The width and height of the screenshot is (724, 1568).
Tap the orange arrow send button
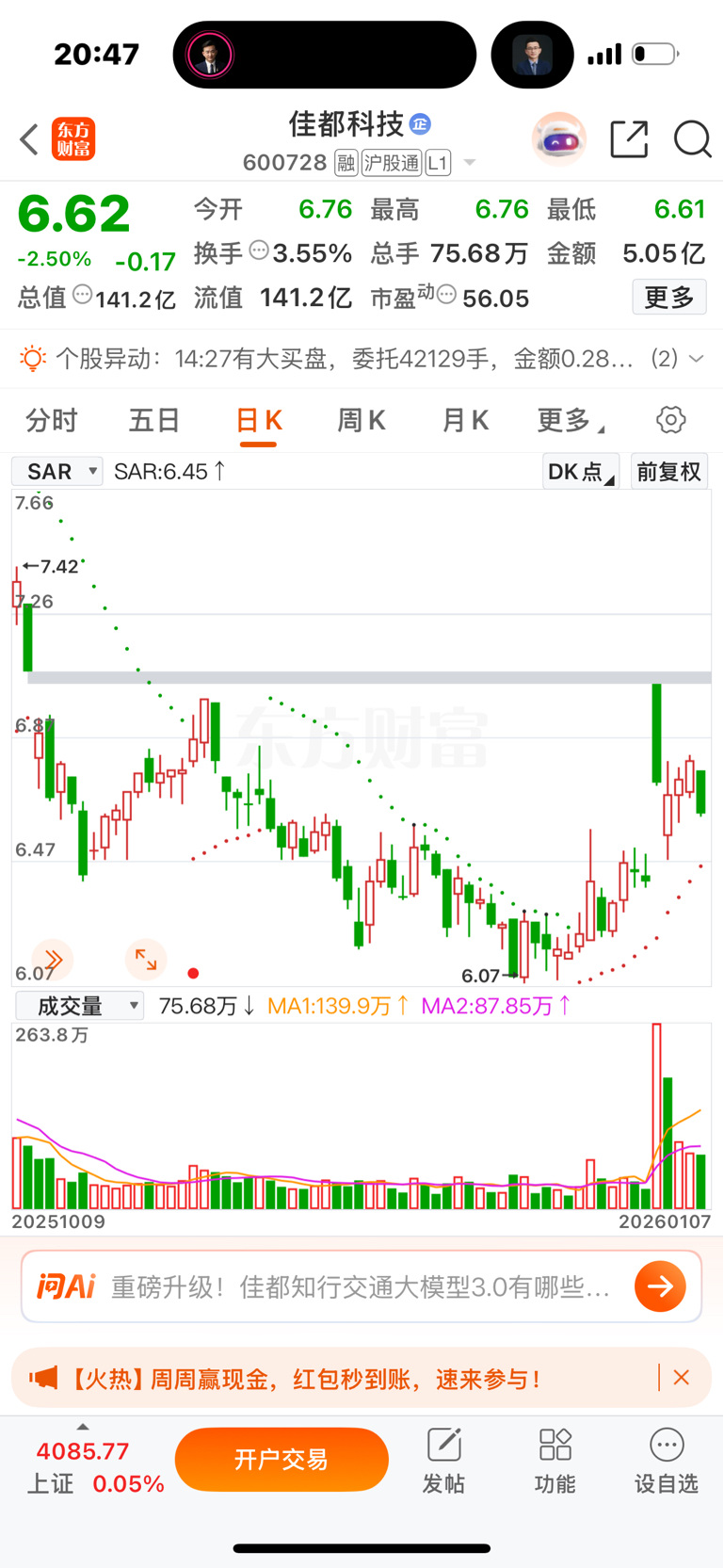point(660,1286)
